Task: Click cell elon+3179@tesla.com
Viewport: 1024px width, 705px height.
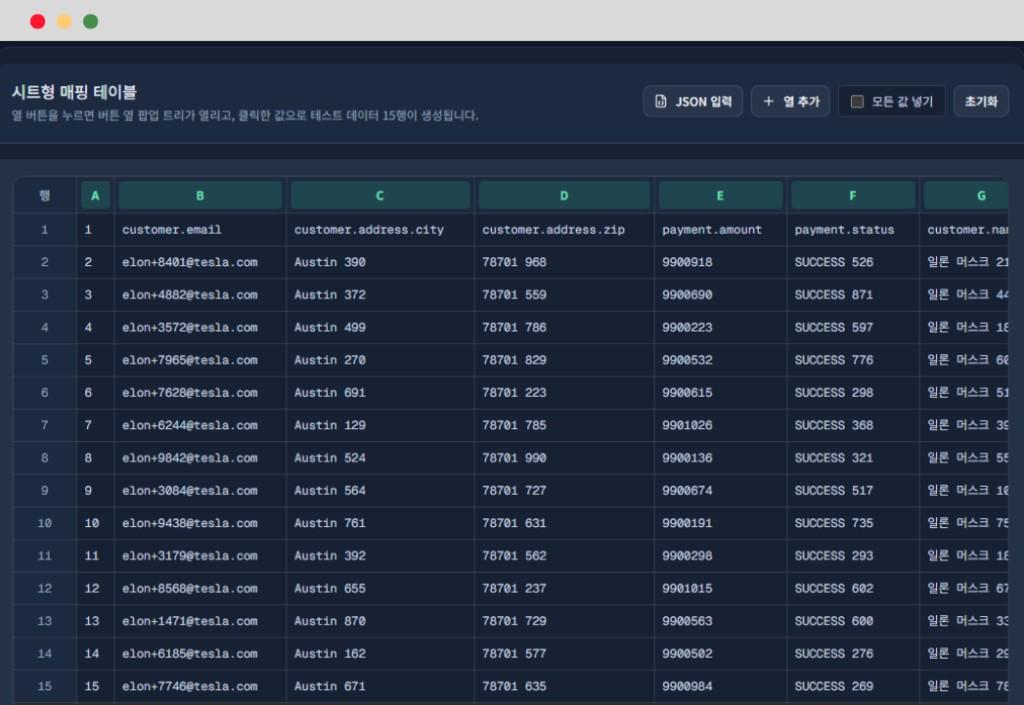Action: click(x=200, y=556)
